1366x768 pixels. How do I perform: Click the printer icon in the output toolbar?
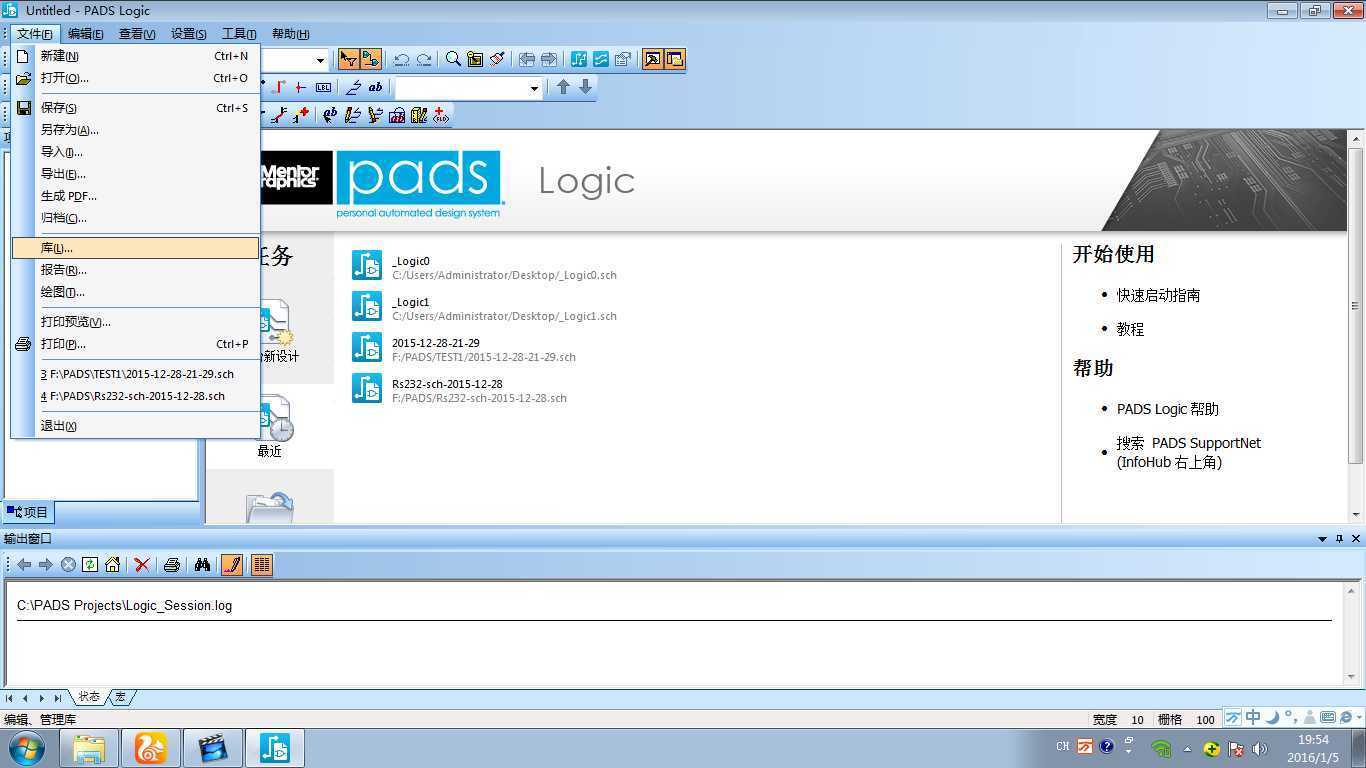(171, 565)
